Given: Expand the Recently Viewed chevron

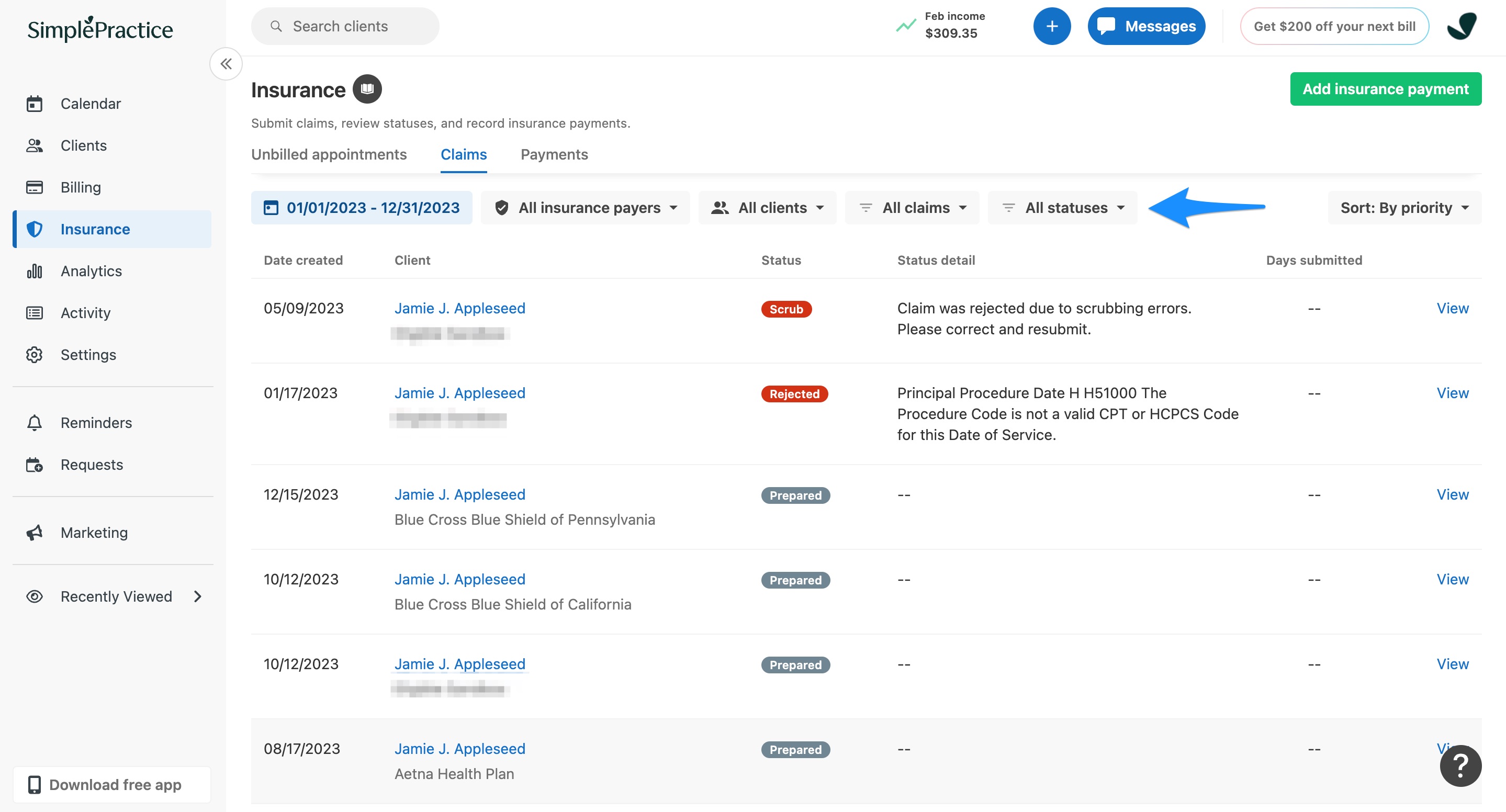Looking at the screenshot, I should (x=198, y=596).
